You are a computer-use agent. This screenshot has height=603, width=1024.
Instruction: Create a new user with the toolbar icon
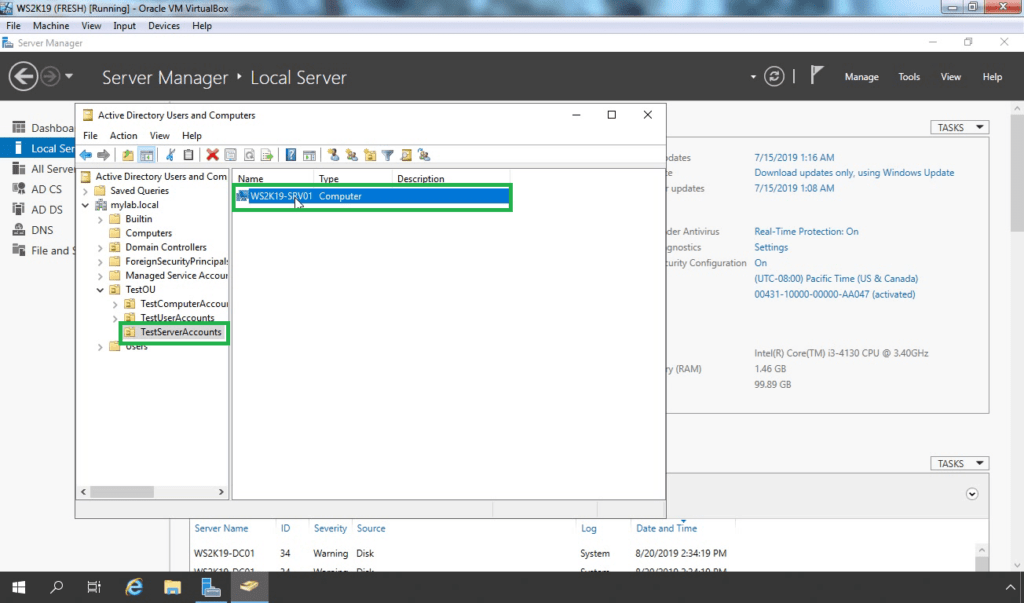[334, 154]
